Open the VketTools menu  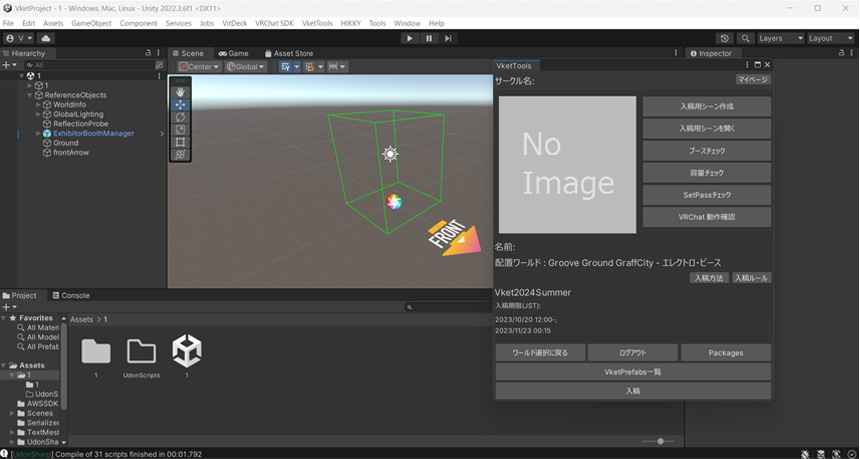pos(317,23)
